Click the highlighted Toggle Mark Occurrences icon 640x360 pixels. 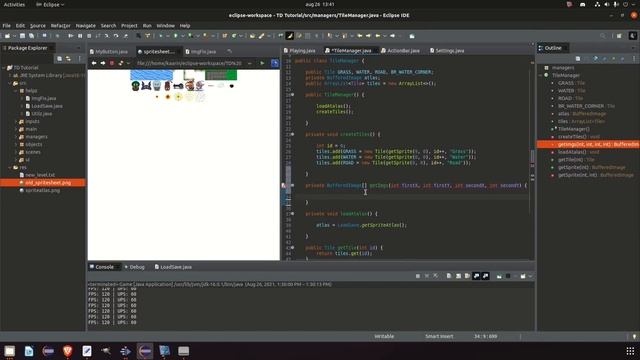[289, 36]
